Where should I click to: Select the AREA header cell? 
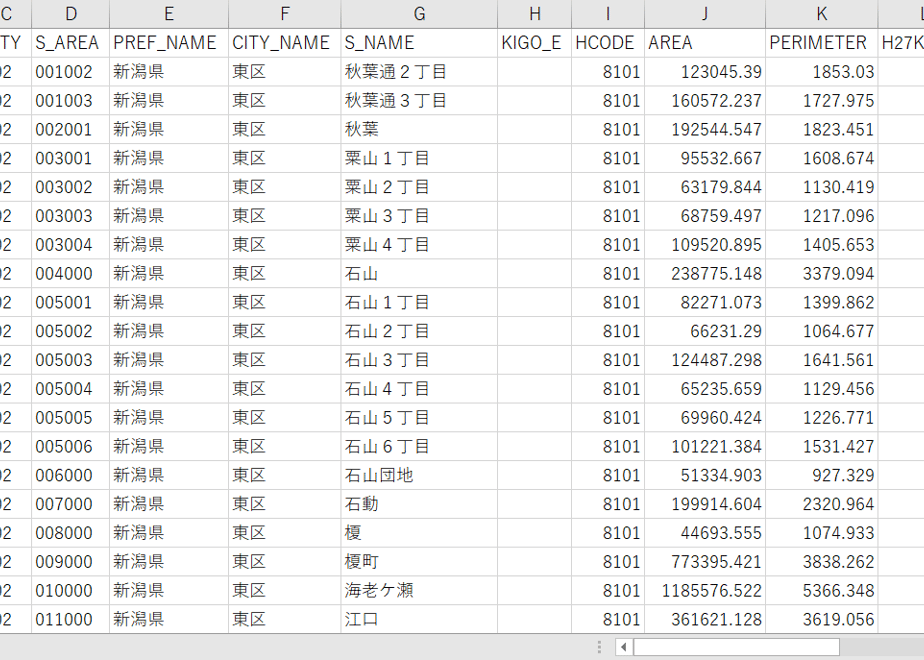(705, 43)
